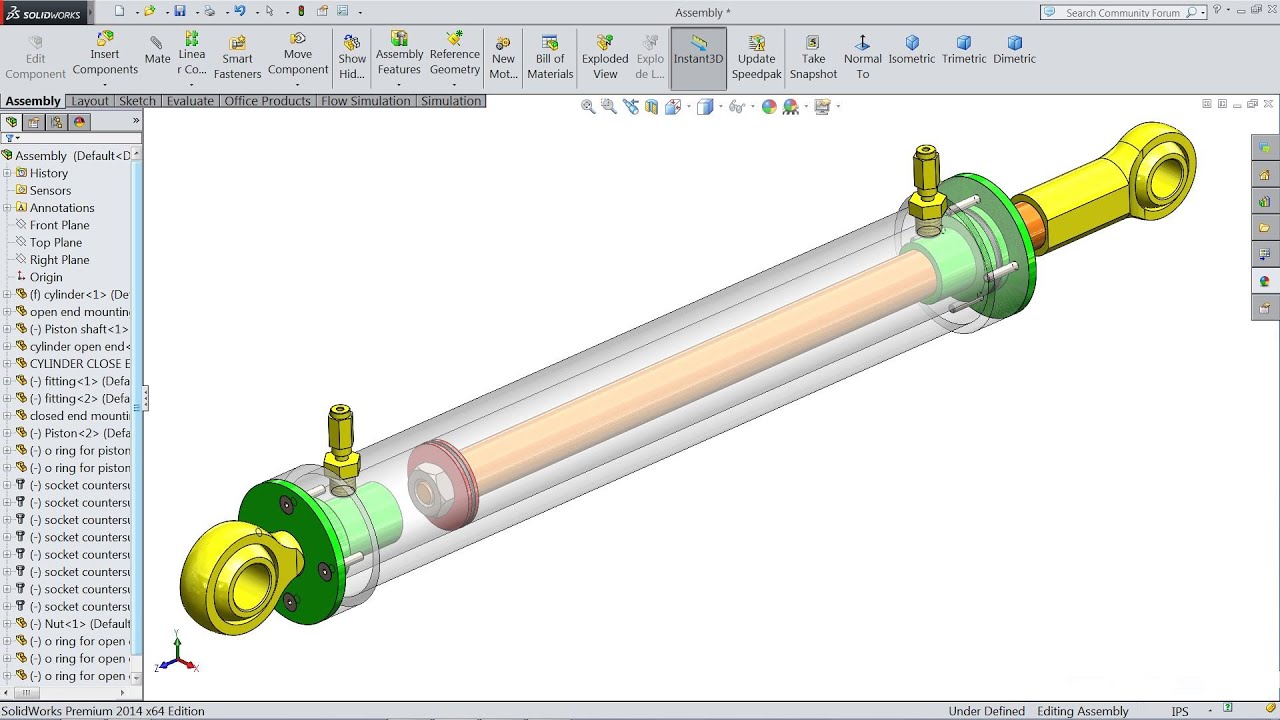Expand the Annotations tree node
The image size is (1280, 720).
click(x=7, y=208)
